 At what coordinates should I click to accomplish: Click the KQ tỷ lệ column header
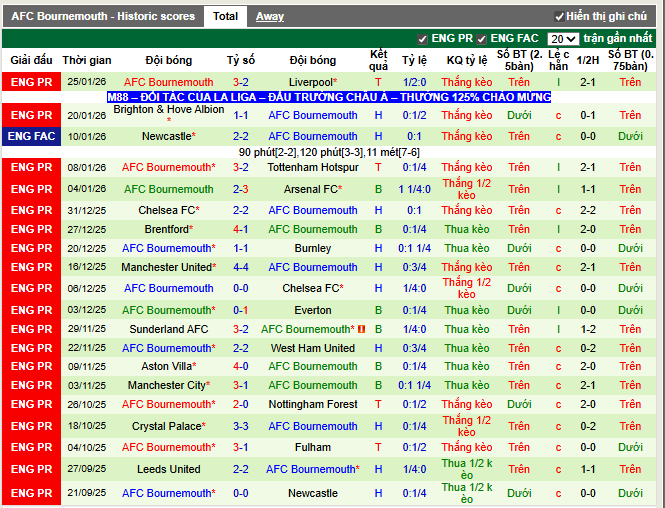(467, 60)
